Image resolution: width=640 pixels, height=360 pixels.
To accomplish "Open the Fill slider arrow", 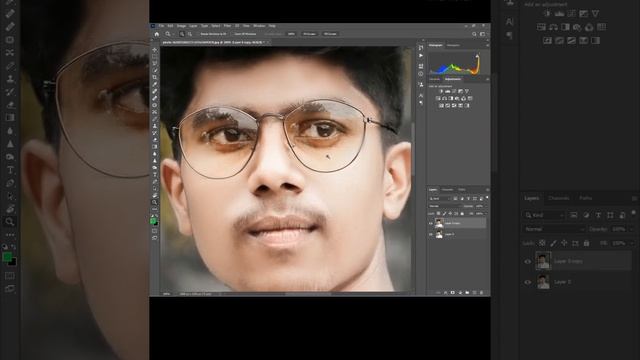I will click(486, 213).
